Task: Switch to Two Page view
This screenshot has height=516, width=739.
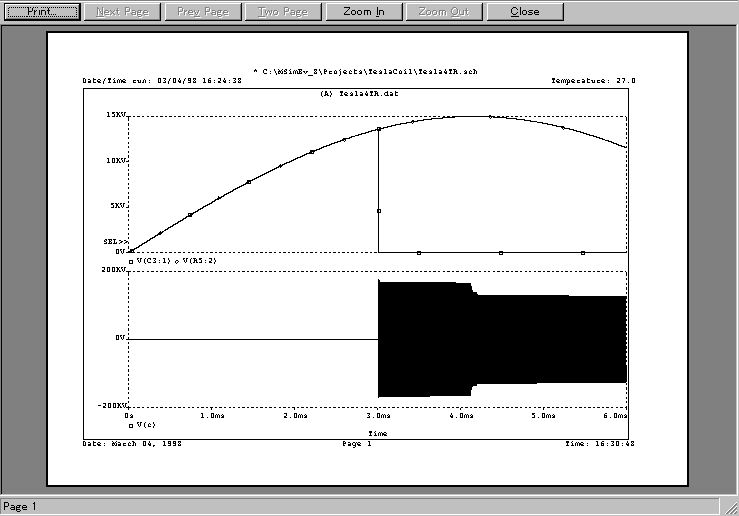Action: point(282,12)
